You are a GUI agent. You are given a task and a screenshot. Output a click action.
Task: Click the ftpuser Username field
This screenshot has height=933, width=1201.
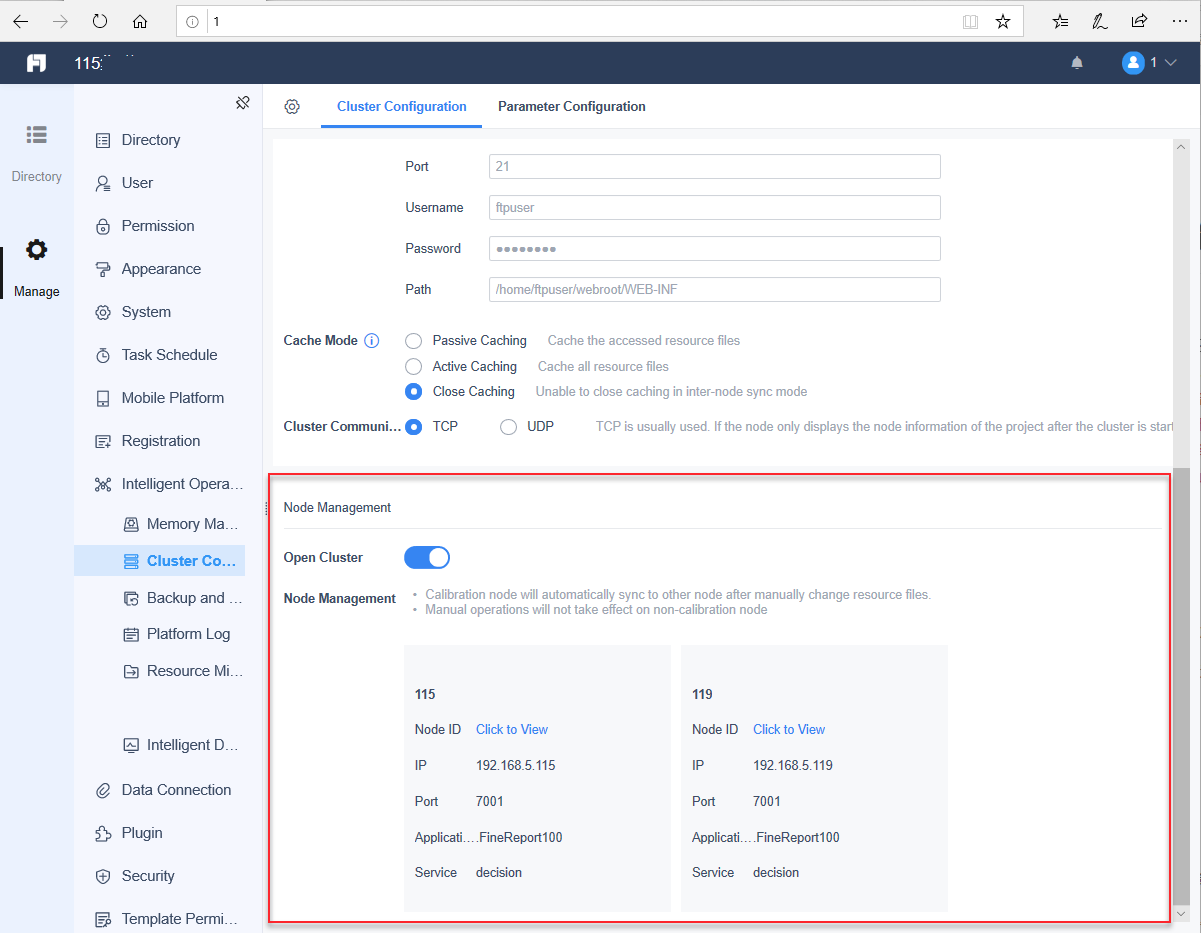713,207
